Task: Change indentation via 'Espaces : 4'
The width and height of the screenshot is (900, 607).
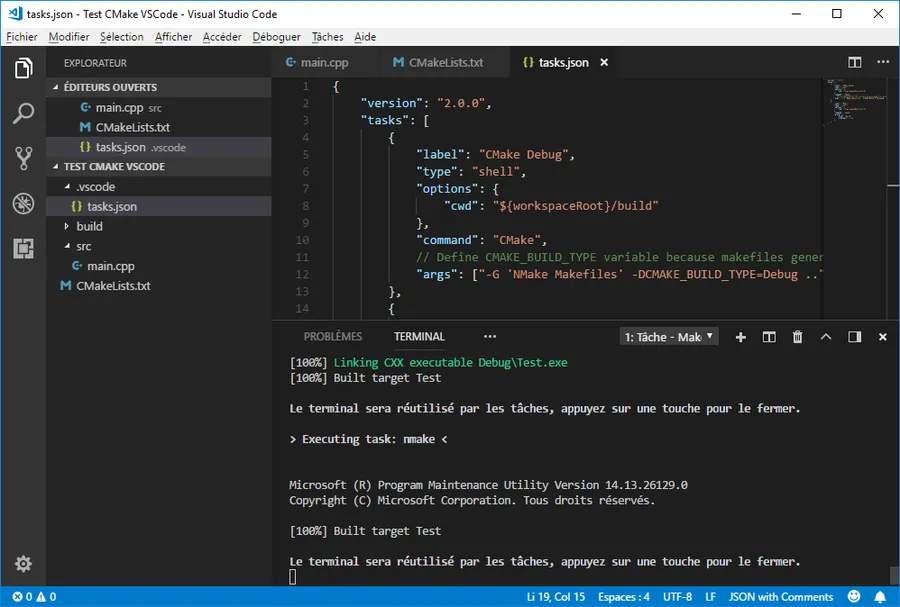Action: [624, 597]
